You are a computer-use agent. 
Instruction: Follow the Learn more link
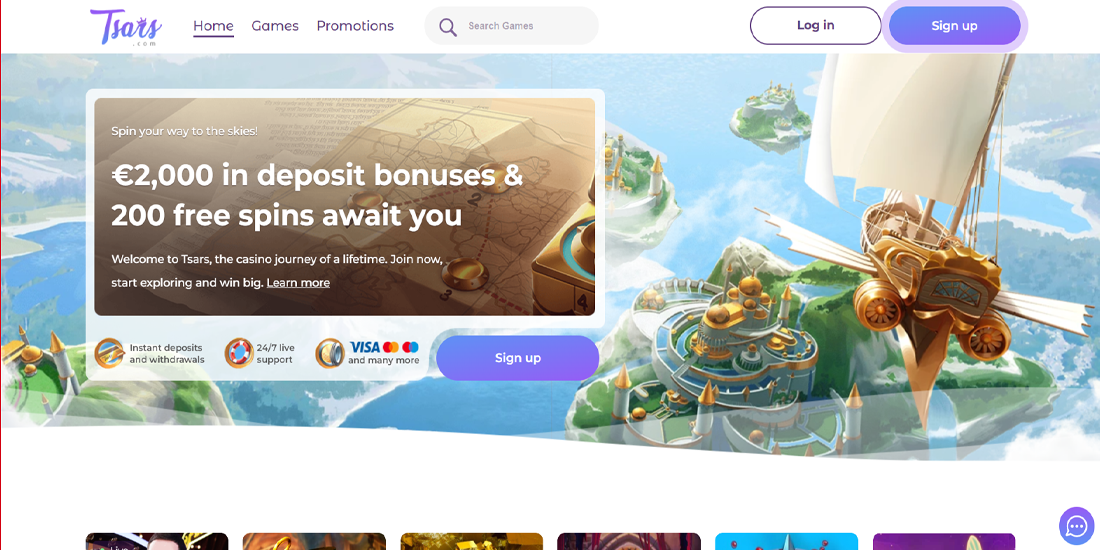pyautogui.click(x=298, y=283)
